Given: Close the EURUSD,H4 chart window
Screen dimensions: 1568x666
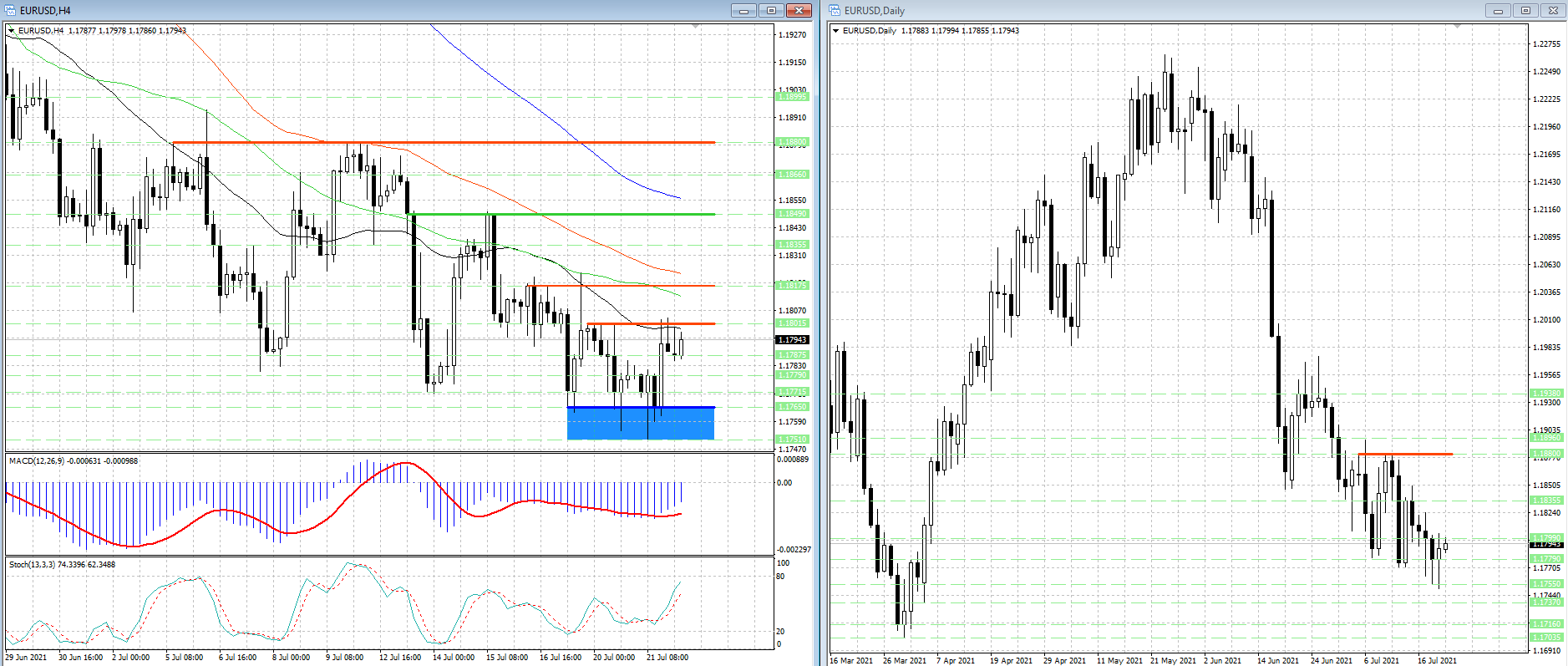Looking at the screenshot, I should pos(799,11).
